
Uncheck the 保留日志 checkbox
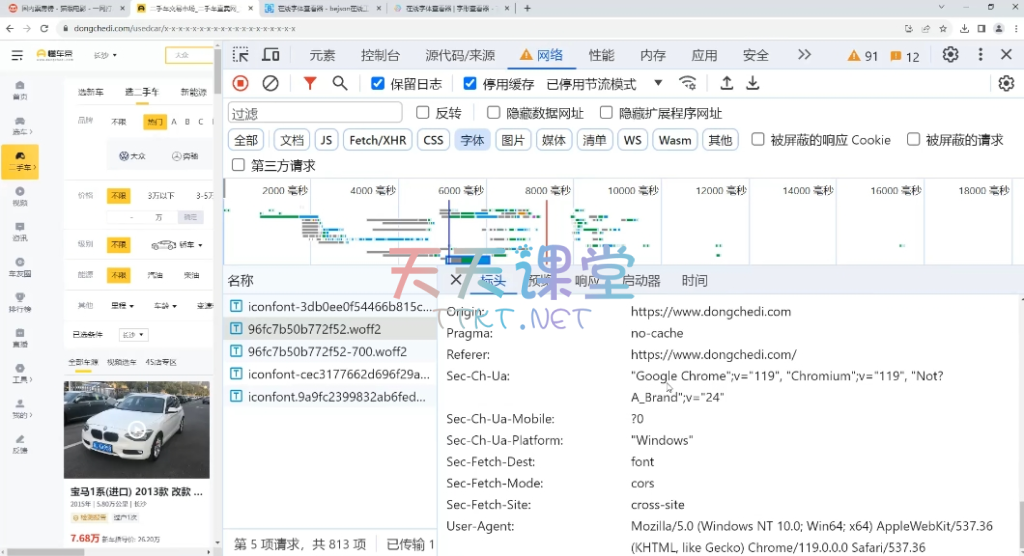point(378,84)
